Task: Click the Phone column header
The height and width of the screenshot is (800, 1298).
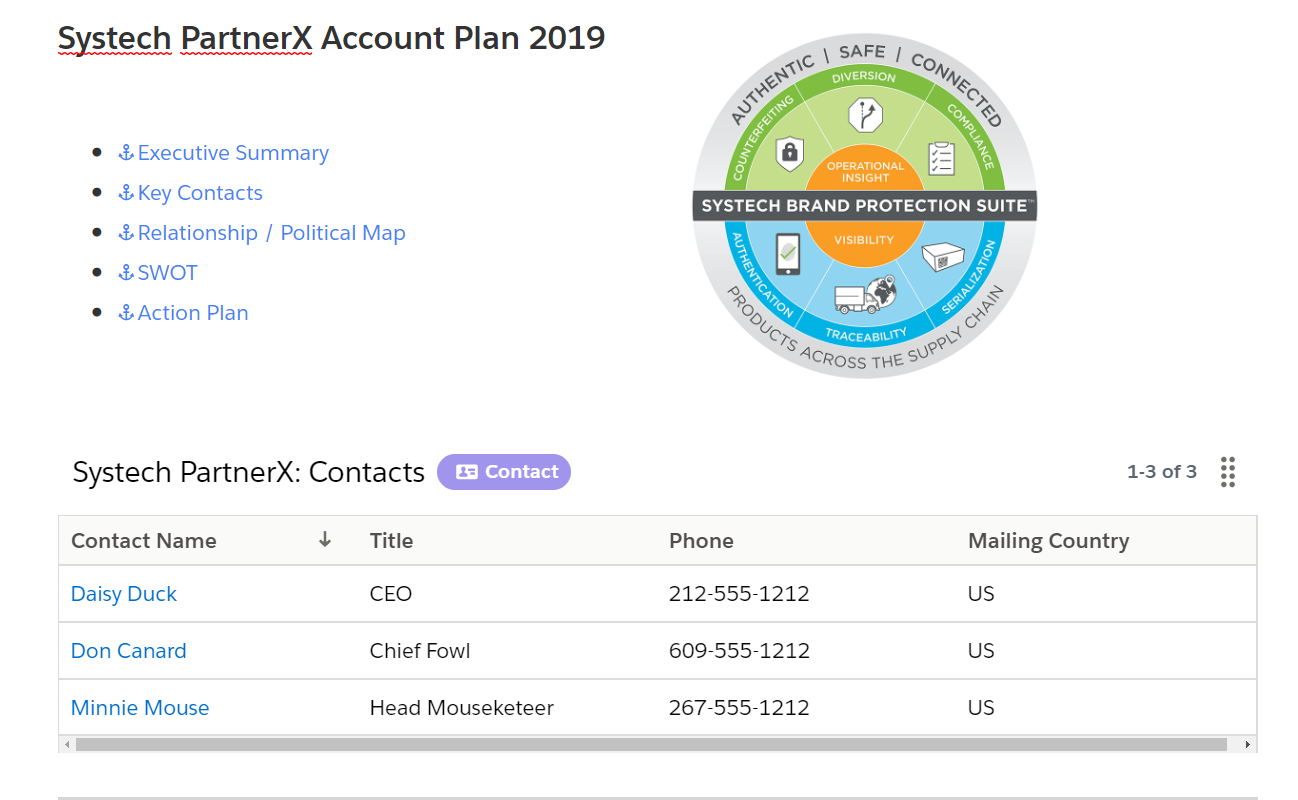Action: pos(701,541)
